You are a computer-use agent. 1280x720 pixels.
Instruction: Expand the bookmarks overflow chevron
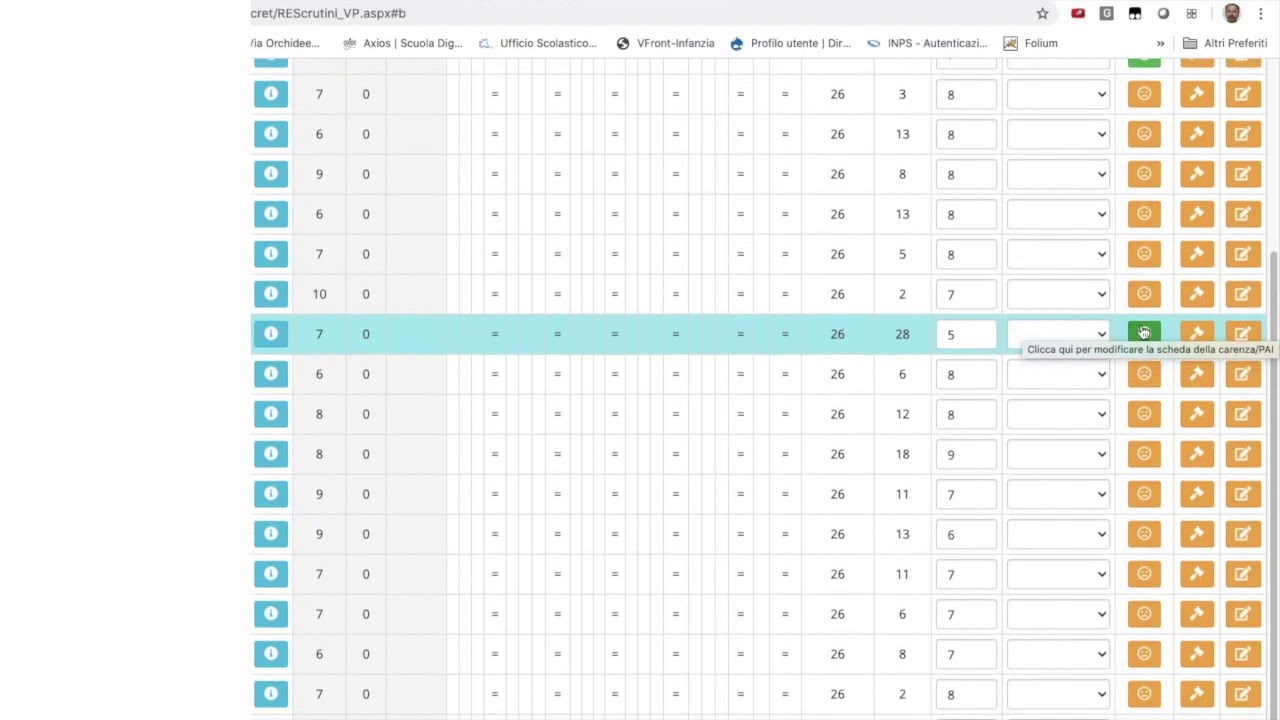tap(1160, 43)
